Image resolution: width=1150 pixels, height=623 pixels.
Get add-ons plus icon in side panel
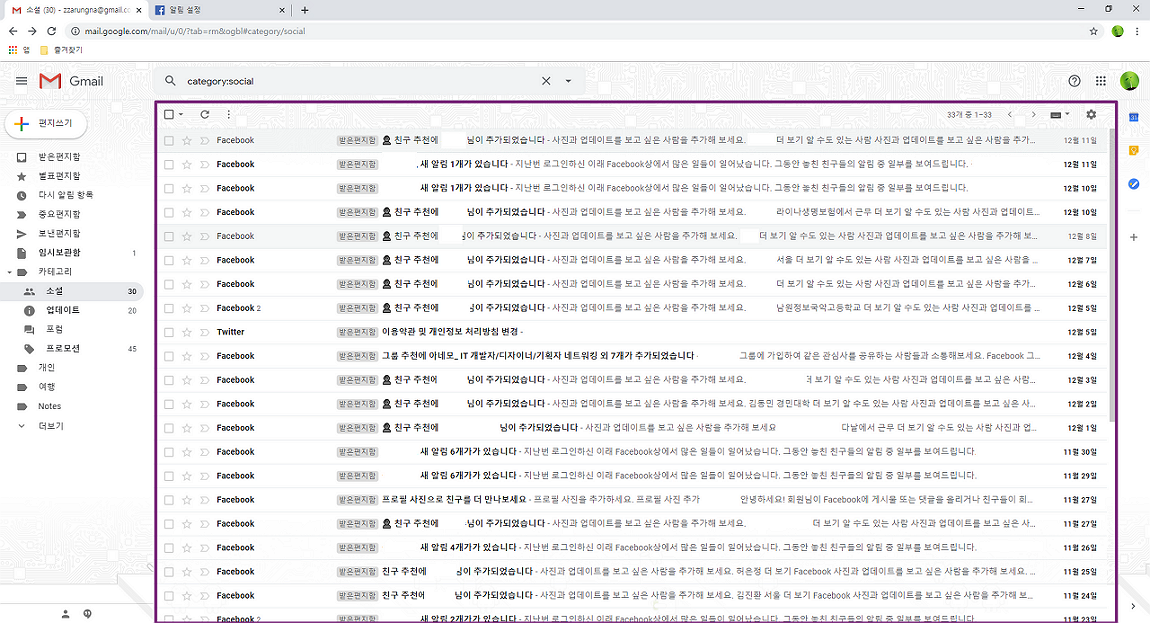[x=1134, y=237]
